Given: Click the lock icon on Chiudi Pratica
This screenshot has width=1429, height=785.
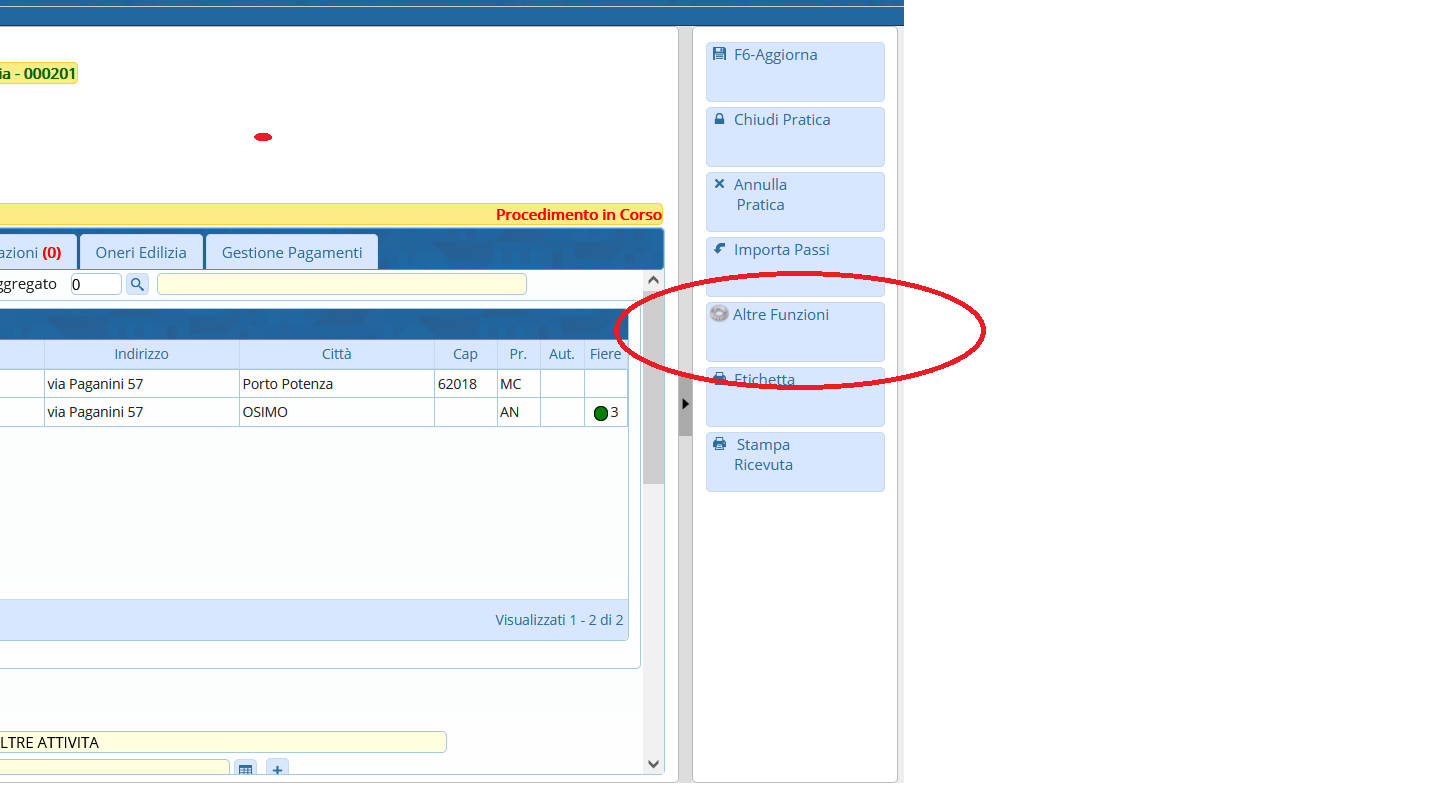Looking at the screenshot, I should pos(719,119).
